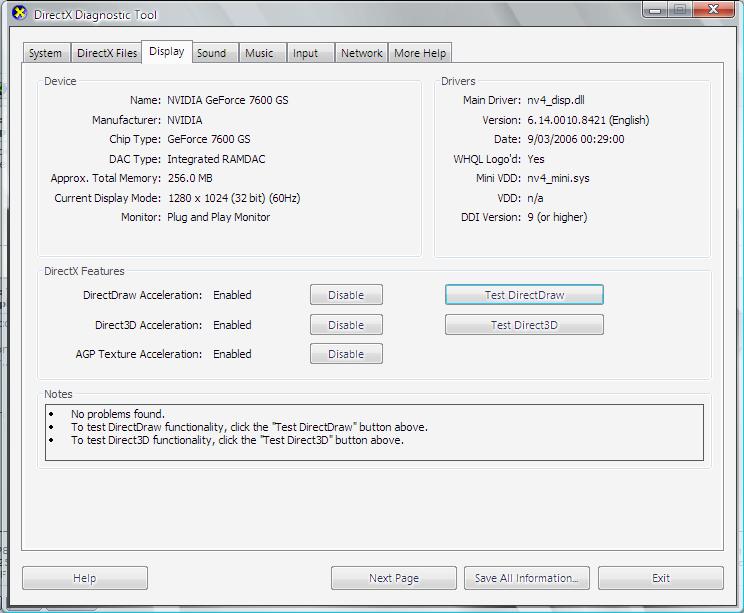This screenshot has width=744, height=613.
Task: Run the Test DirectDraw button
Action: pos(524,295)
